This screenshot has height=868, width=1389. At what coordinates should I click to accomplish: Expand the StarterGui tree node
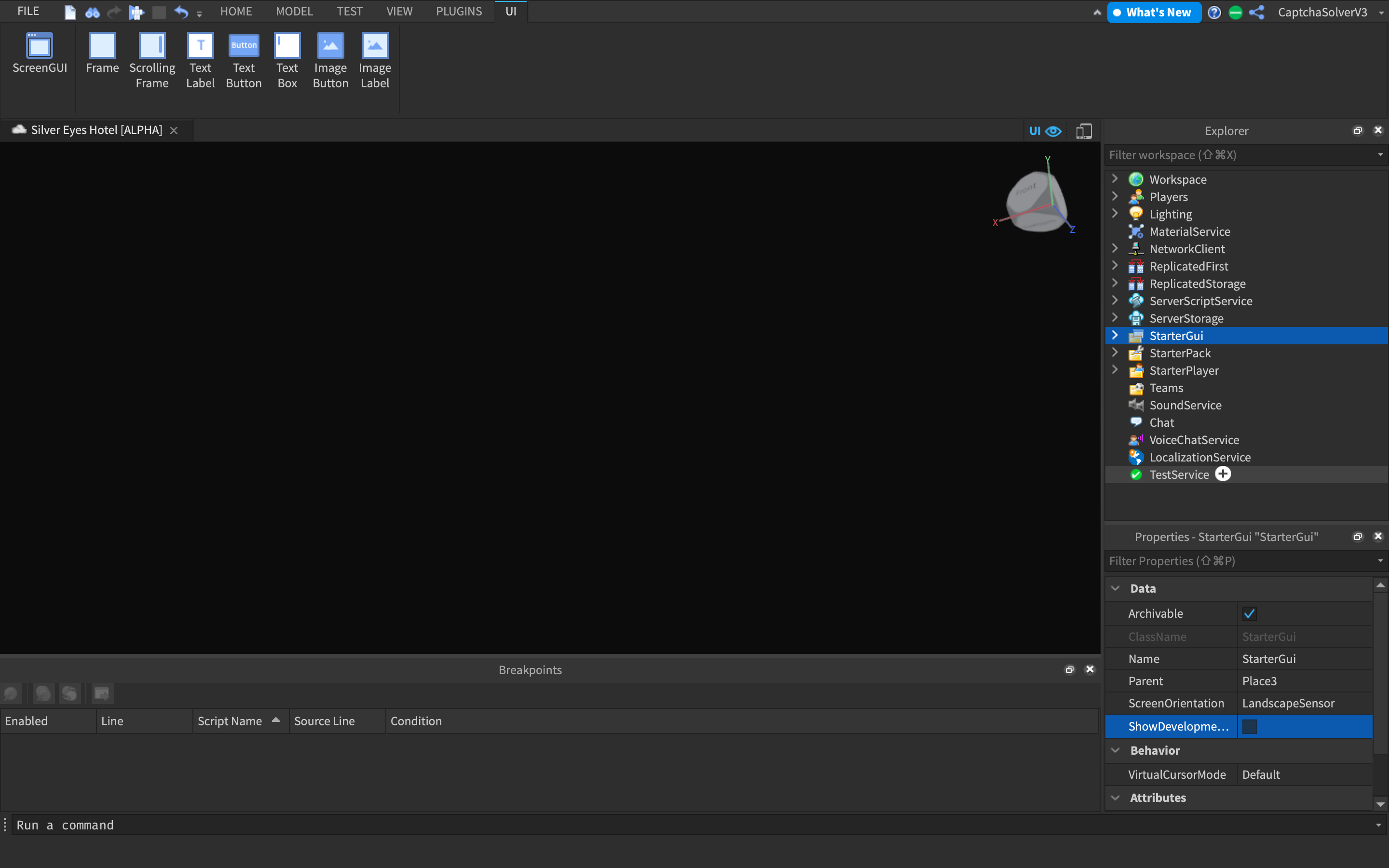click(x=1115, y=335)
